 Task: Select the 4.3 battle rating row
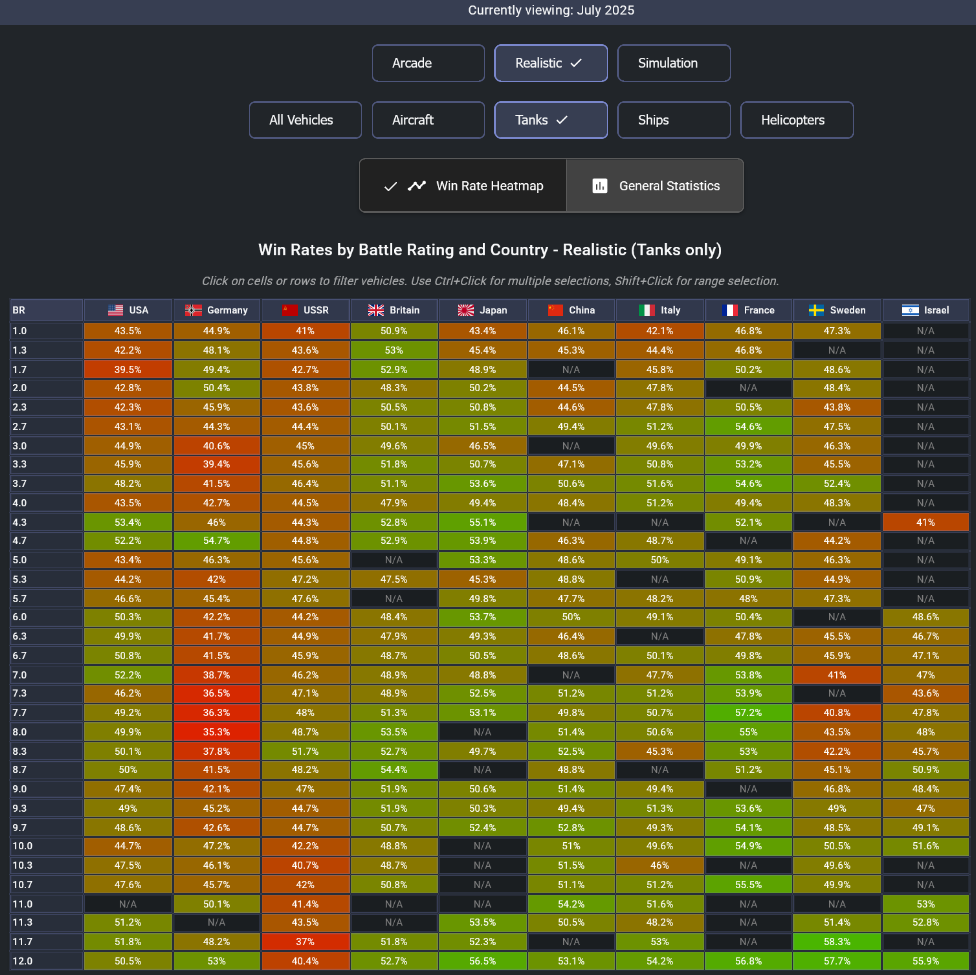click(47, 522)
